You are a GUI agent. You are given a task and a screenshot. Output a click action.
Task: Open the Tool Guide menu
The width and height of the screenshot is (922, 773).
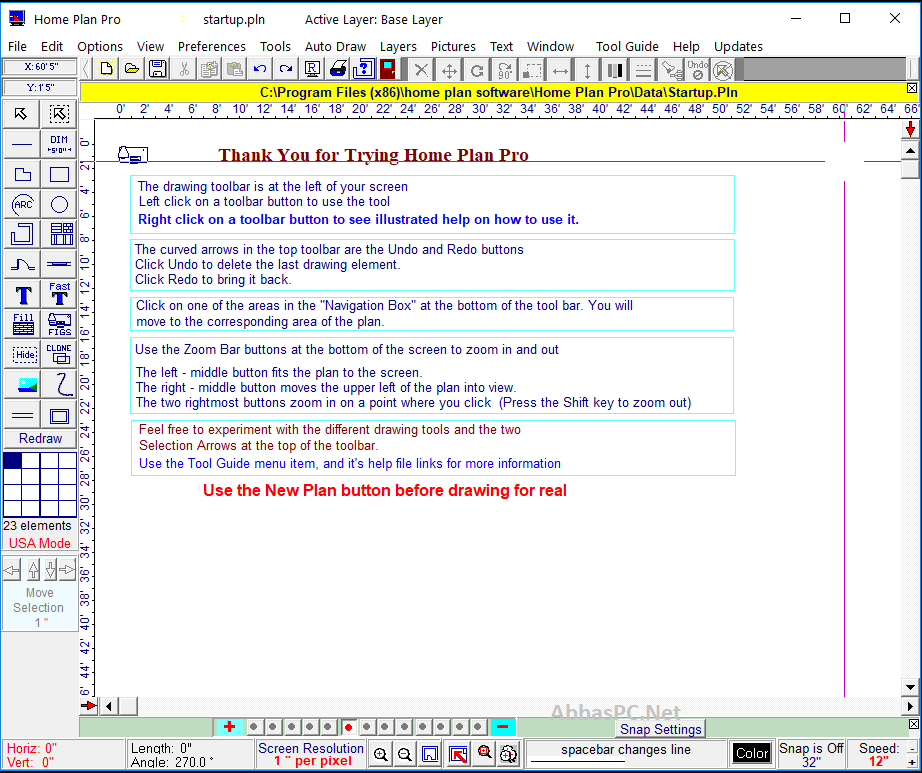(627, 46)
